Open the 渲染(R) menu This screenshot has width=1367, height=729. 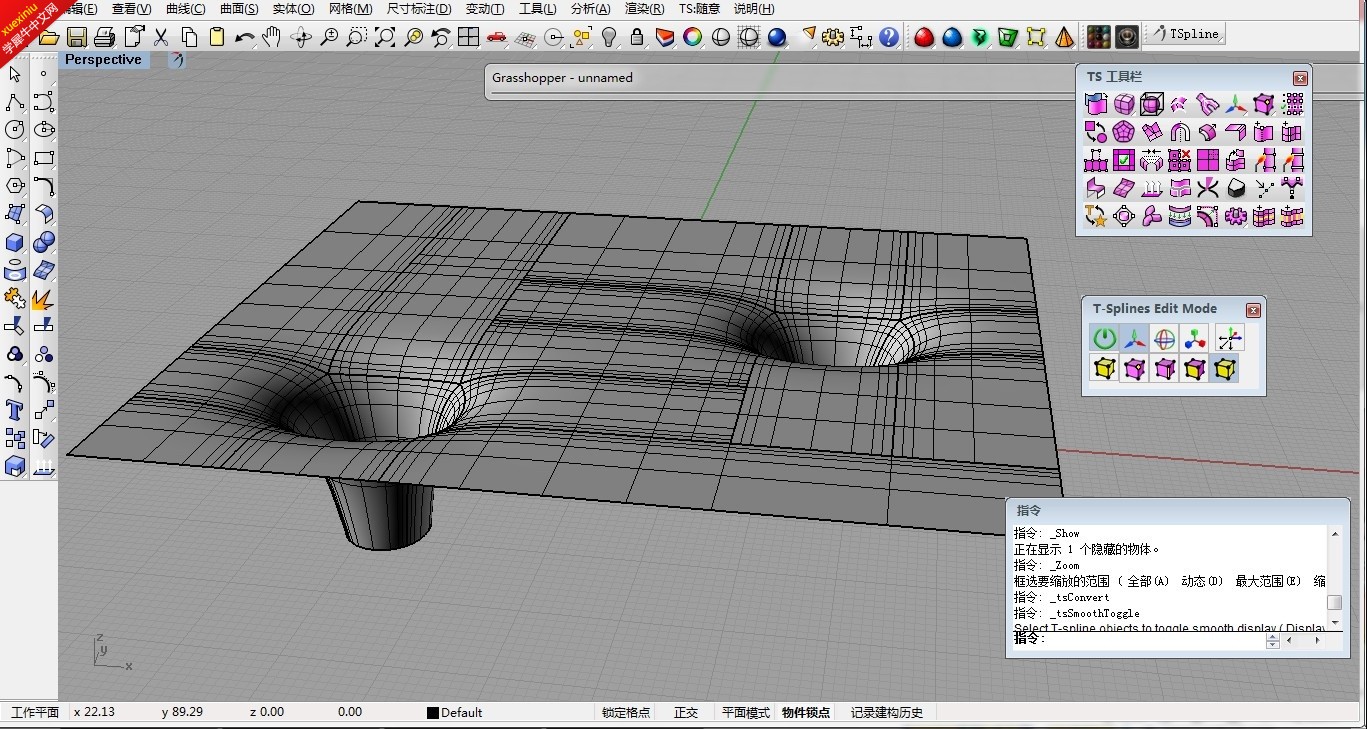644,9
